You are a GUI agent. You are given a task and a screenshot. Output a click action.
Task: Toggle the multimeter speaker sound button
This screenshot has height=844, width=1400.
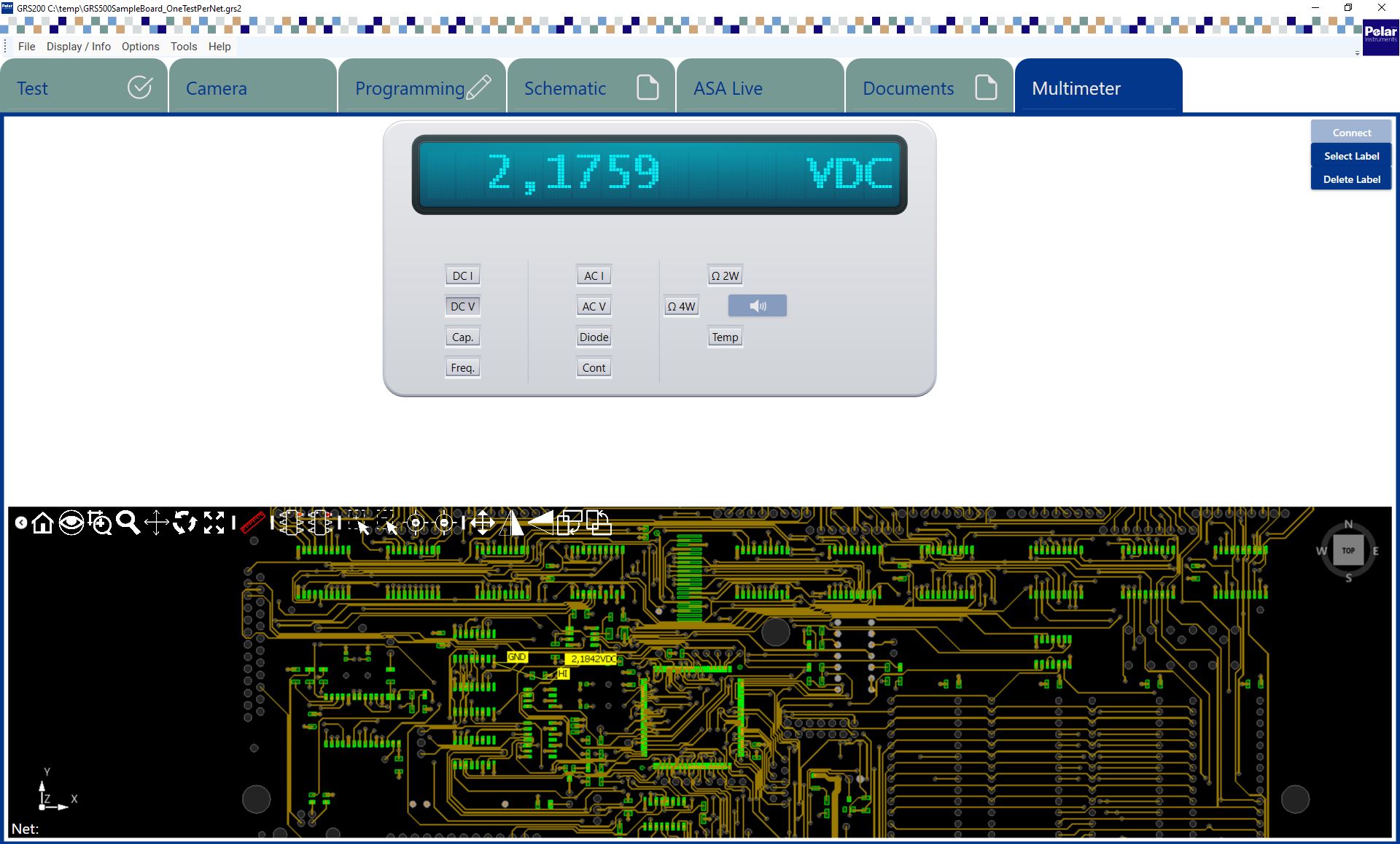[x=757, y=306]
